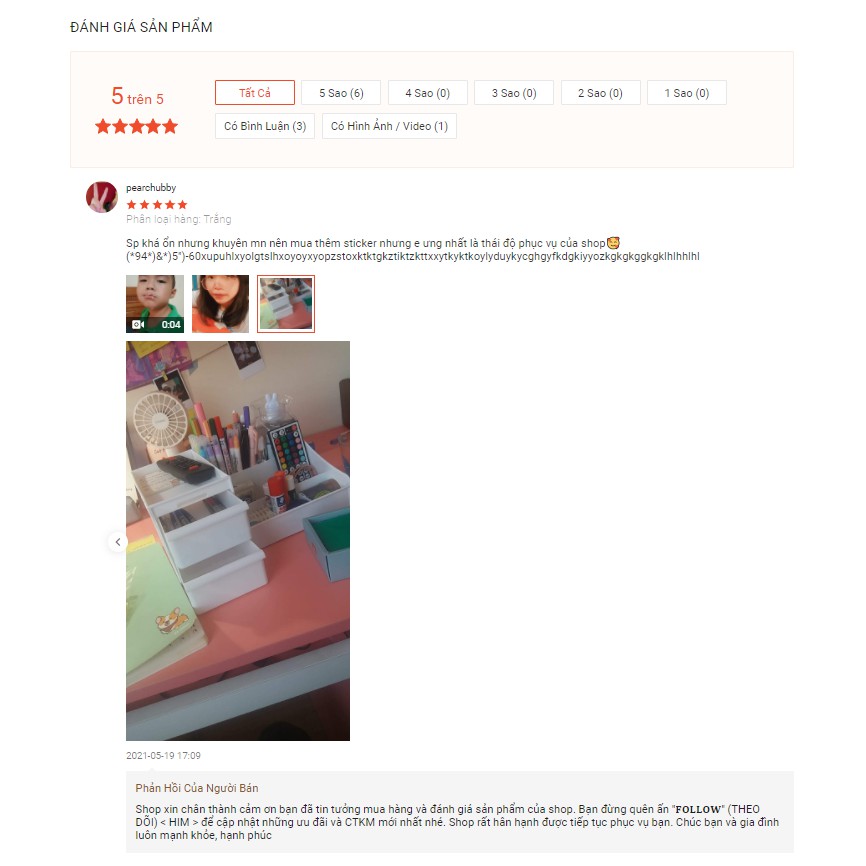Filter reviews by 5 Sao (6)

341,93
